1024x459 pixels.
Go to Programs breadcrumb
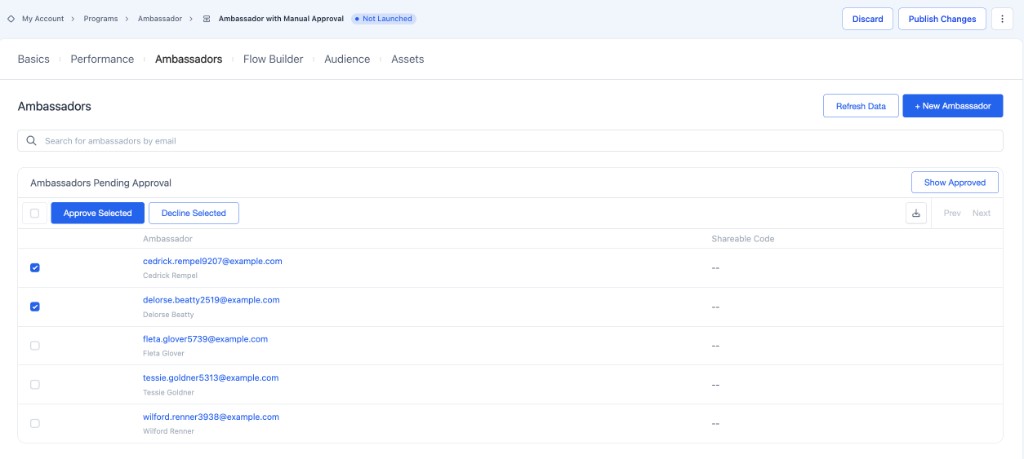[x=101, y=19]
